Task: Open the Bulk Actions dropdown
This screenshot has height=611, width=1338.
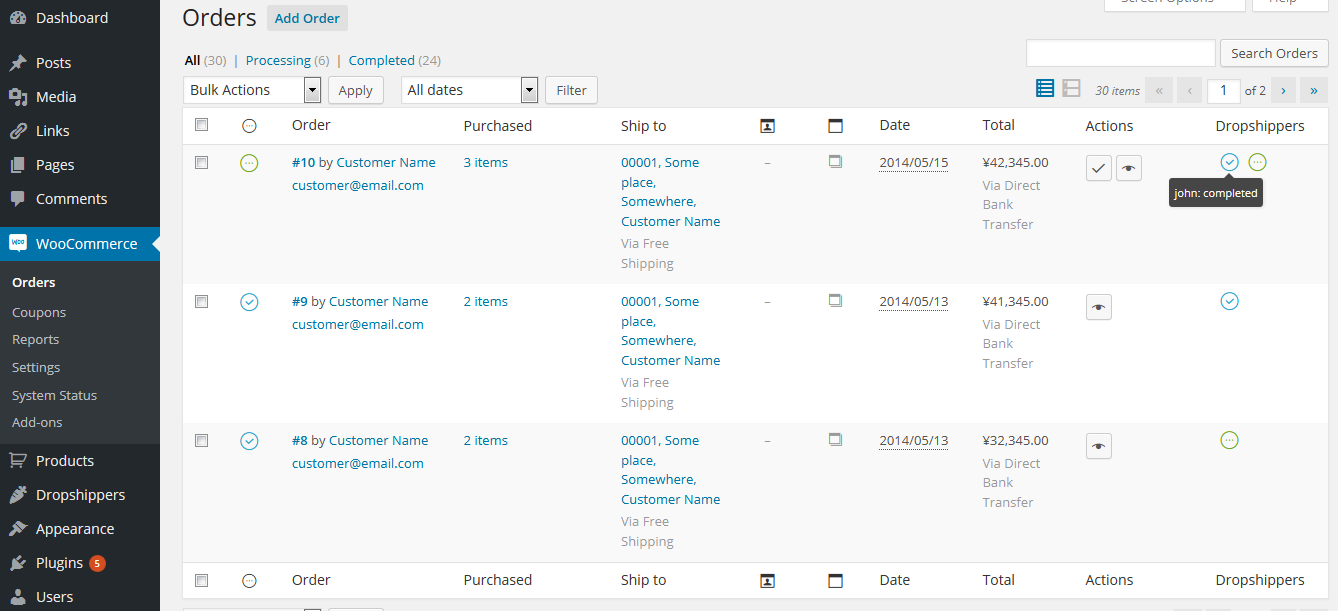Action: tap(251, 89)
